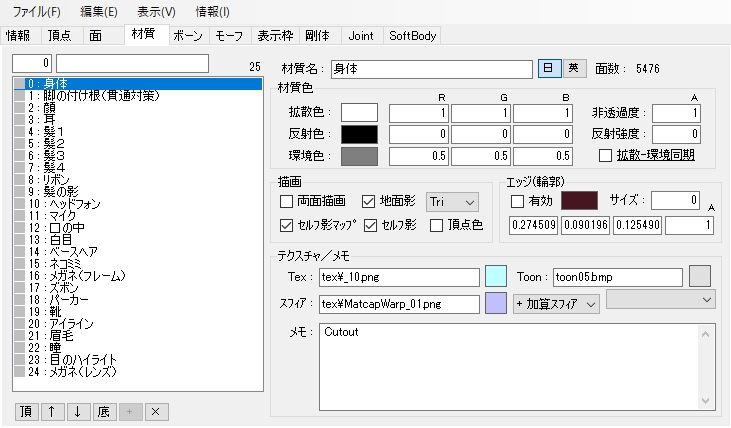The width and height of the screenshot is (731, 428).
Task: Move material to bottom with 底 button
Action: (x=103, y=412)
